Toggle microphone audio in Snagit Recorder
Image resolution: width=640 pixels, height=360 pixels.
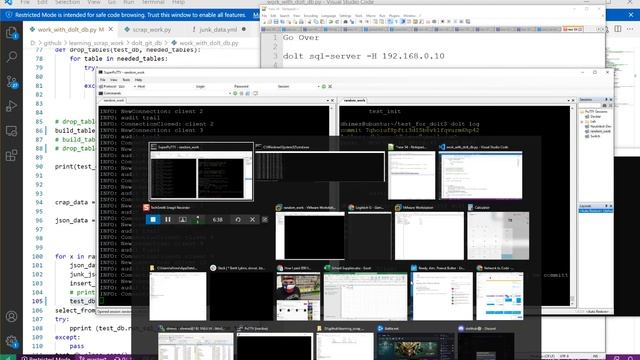click(x=198, y=220)
